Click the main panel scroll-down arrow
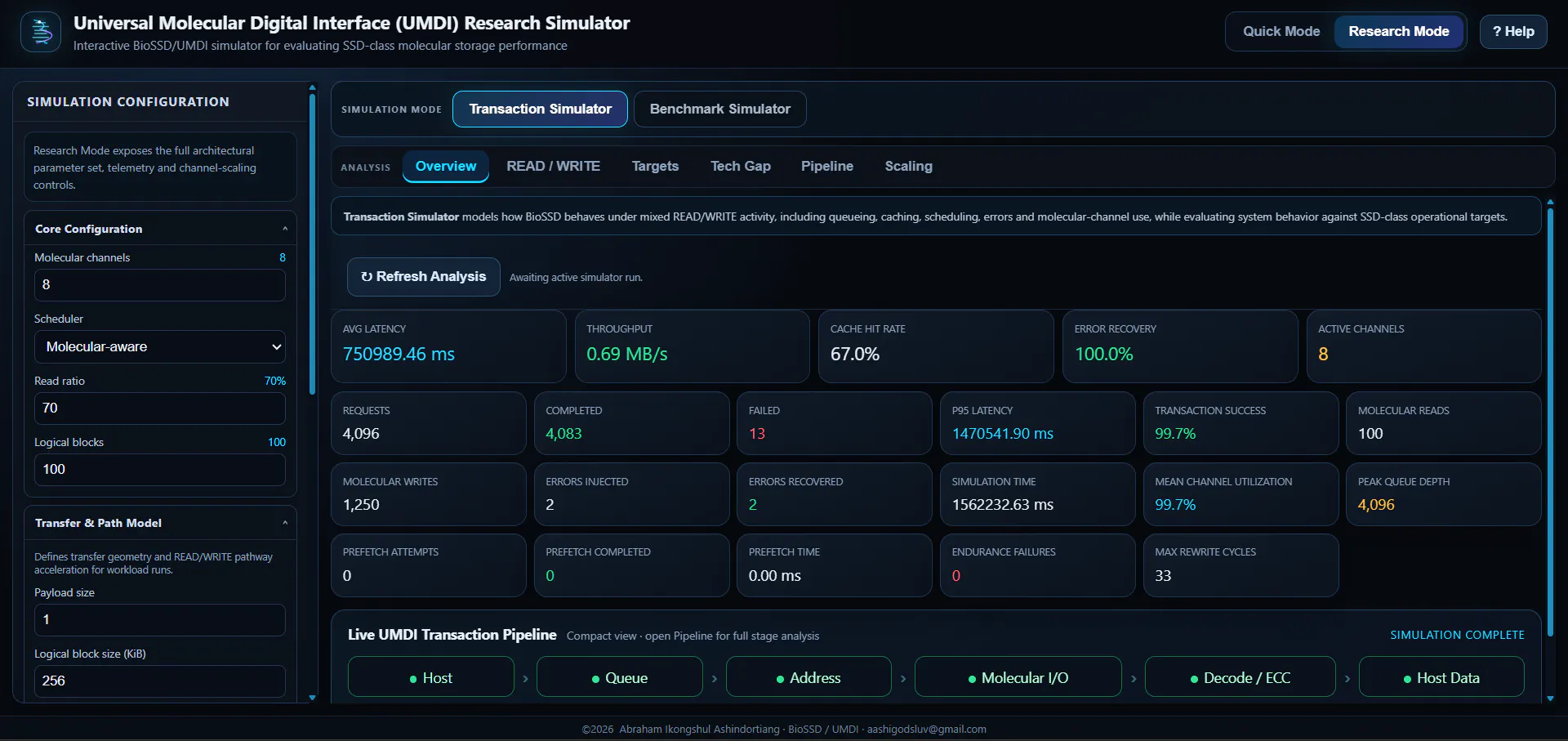This screenshot has height=741, width=1568. (1550, 699)
